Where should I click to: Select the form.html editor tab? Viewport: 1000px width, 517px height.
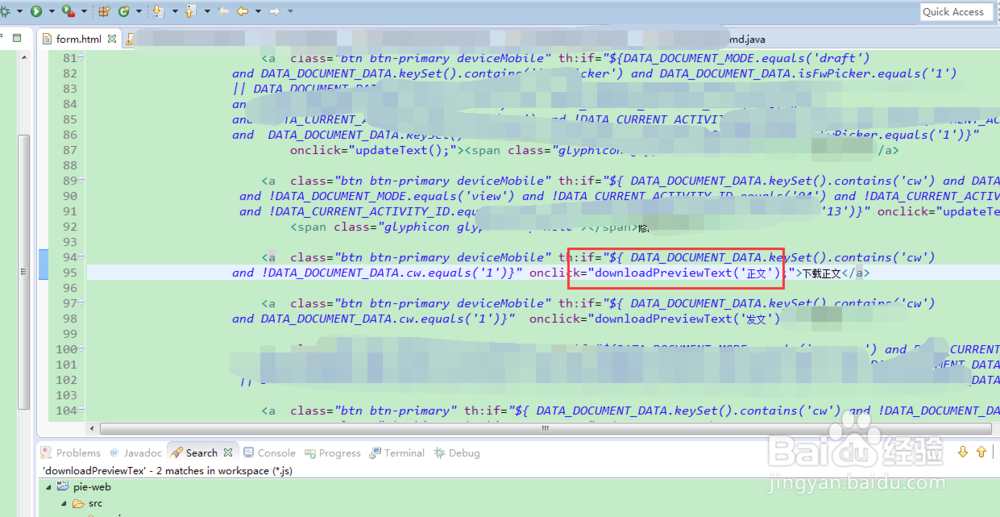[78, 39]
